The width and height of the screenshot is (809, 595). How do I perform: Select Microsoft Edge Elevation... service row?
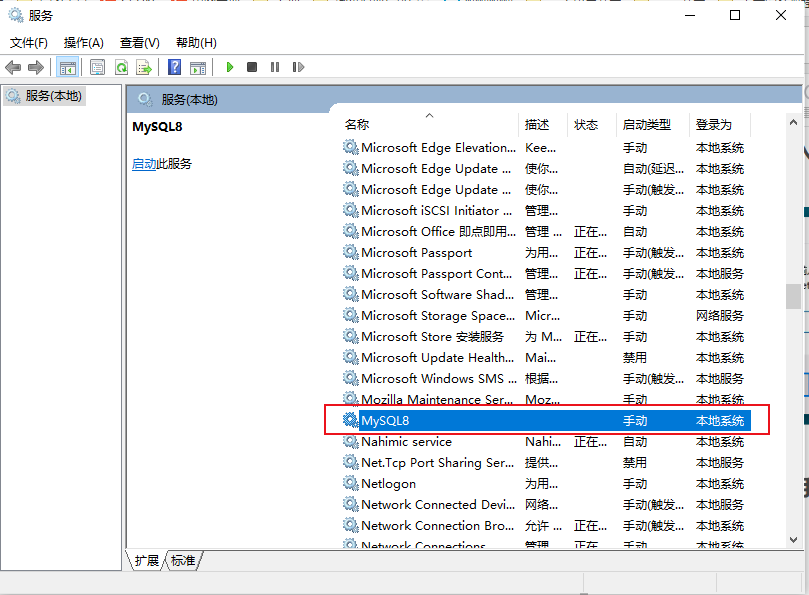(x=547, y=148)
